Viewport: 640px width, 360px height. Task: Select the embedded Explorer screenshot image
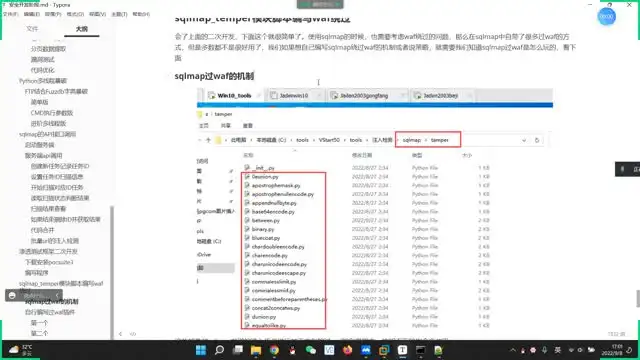coord(375,209)
